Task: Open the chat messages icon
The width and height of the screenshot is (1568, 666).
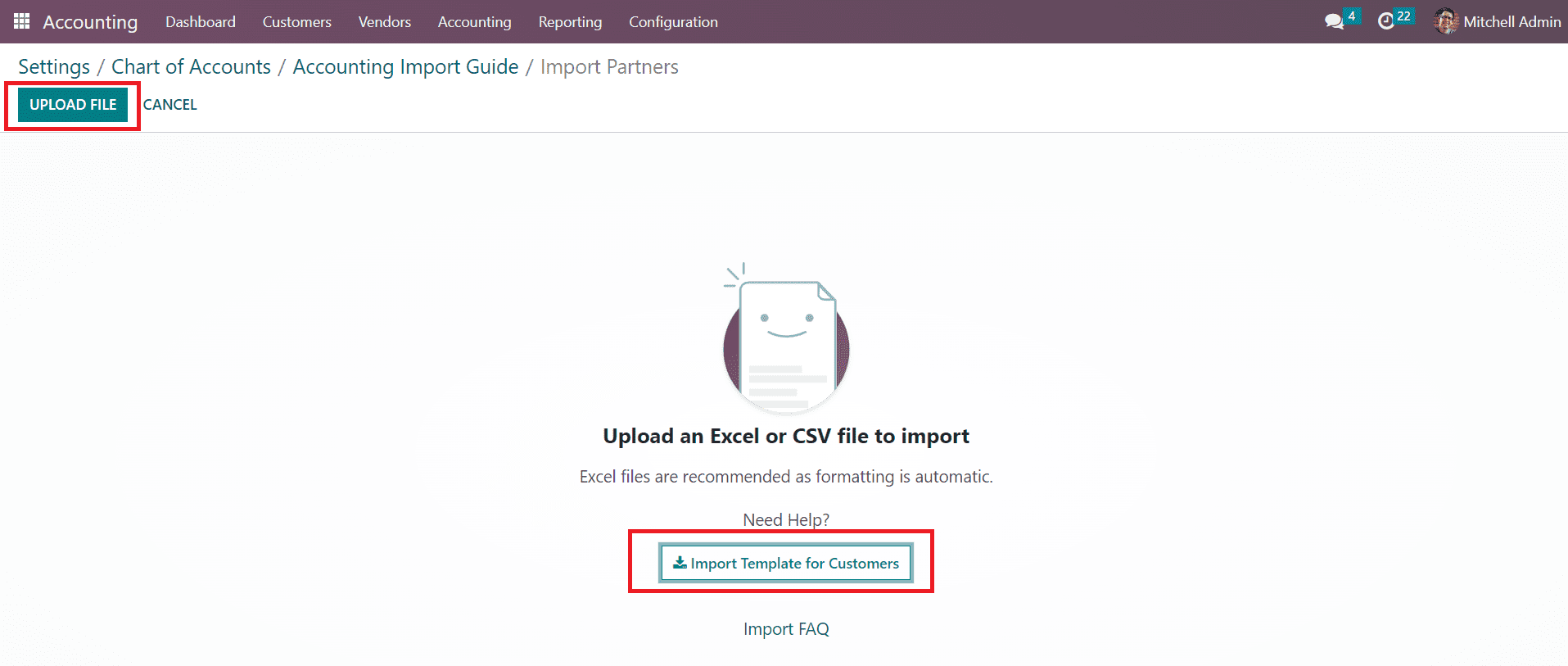Action: coord(1334,22)
